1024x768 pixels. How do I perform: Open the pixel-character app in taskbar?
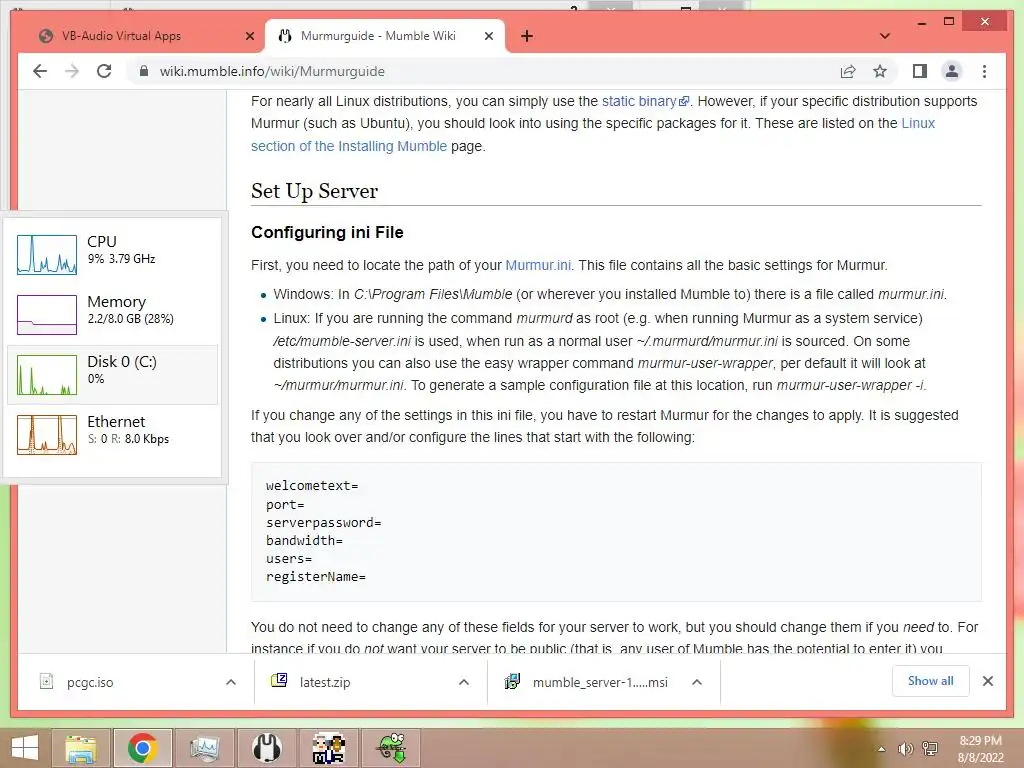coord(328,748)
